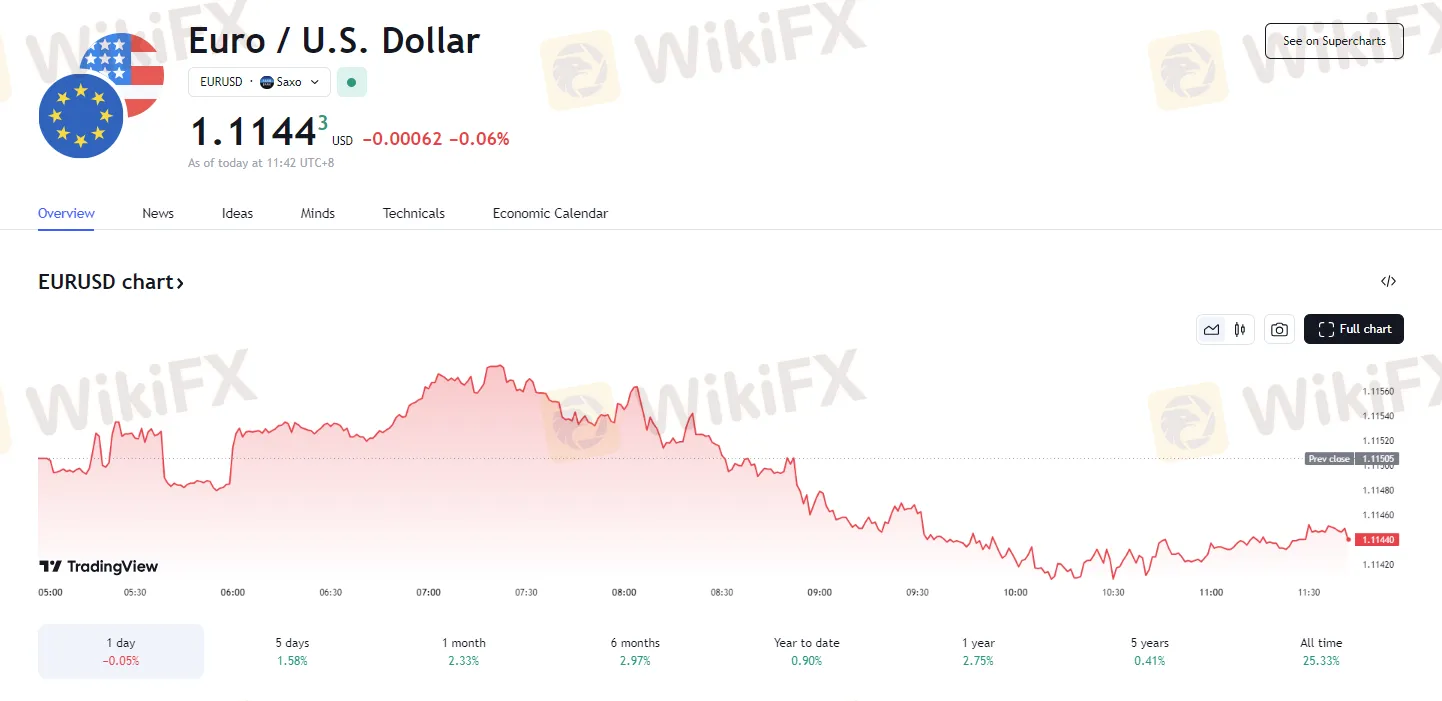Open the Full chart view
1442x701 pixels.
click(1354, 329)
